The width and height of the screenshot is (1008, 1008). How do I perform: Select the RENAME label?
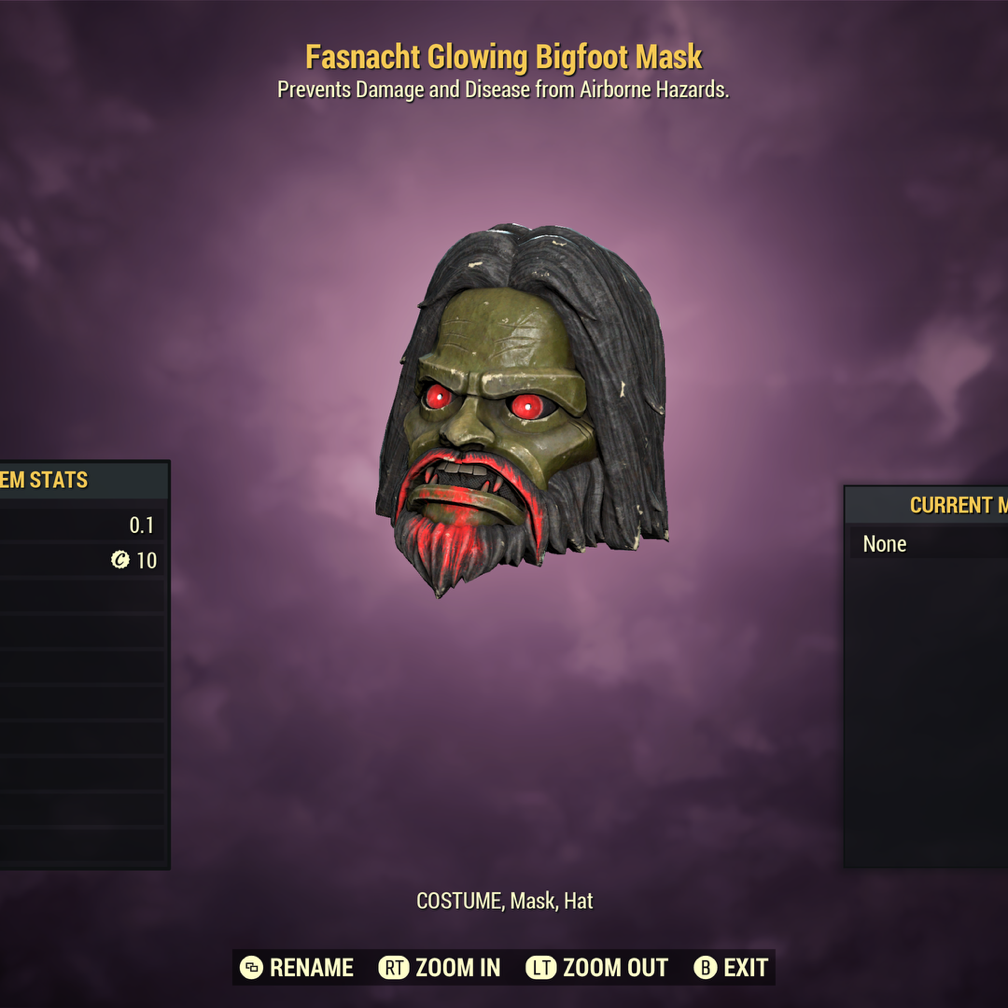[311, 968]
